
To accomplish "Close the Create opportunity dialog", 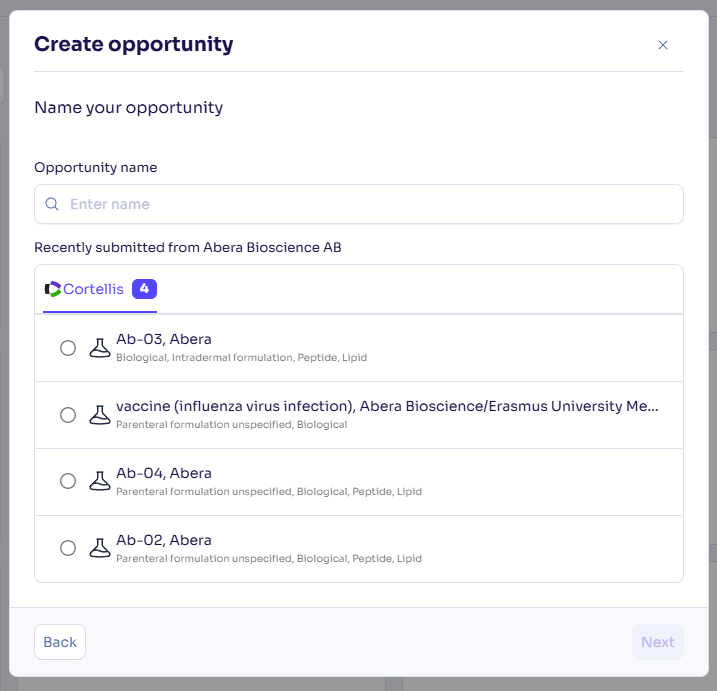I will tap(663, 45).
